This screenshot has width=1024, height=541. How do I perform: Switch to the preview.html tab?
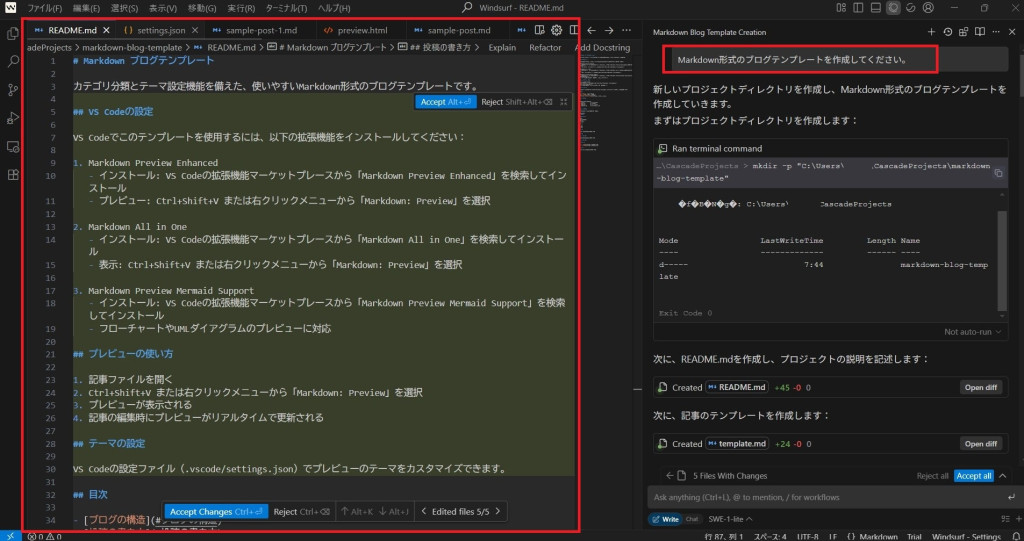[362, 31]
